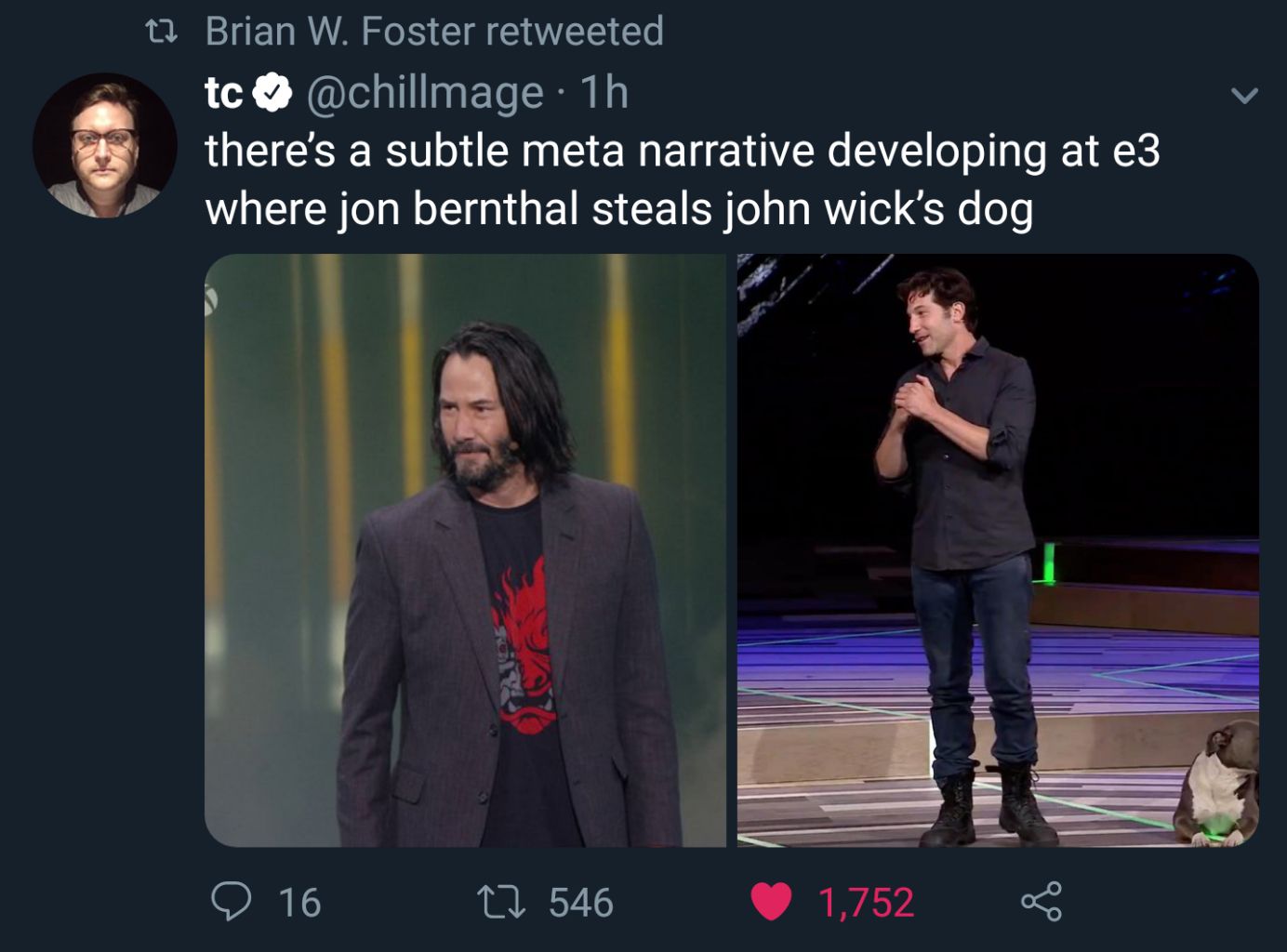1287x952 pixels.
Task: Click the '546' retweet count
Action: pyautogui.click(x=579, y=900)
